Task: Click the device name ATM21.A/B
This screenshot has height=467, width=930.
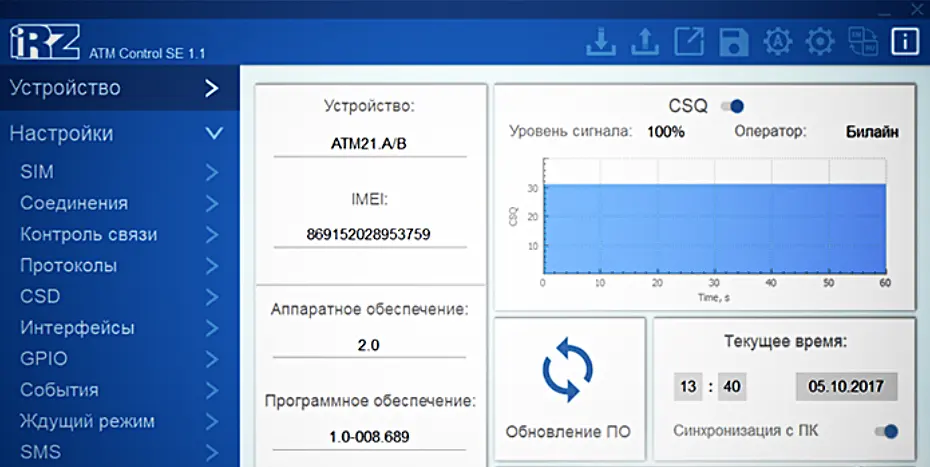Action: click(369, 144)
